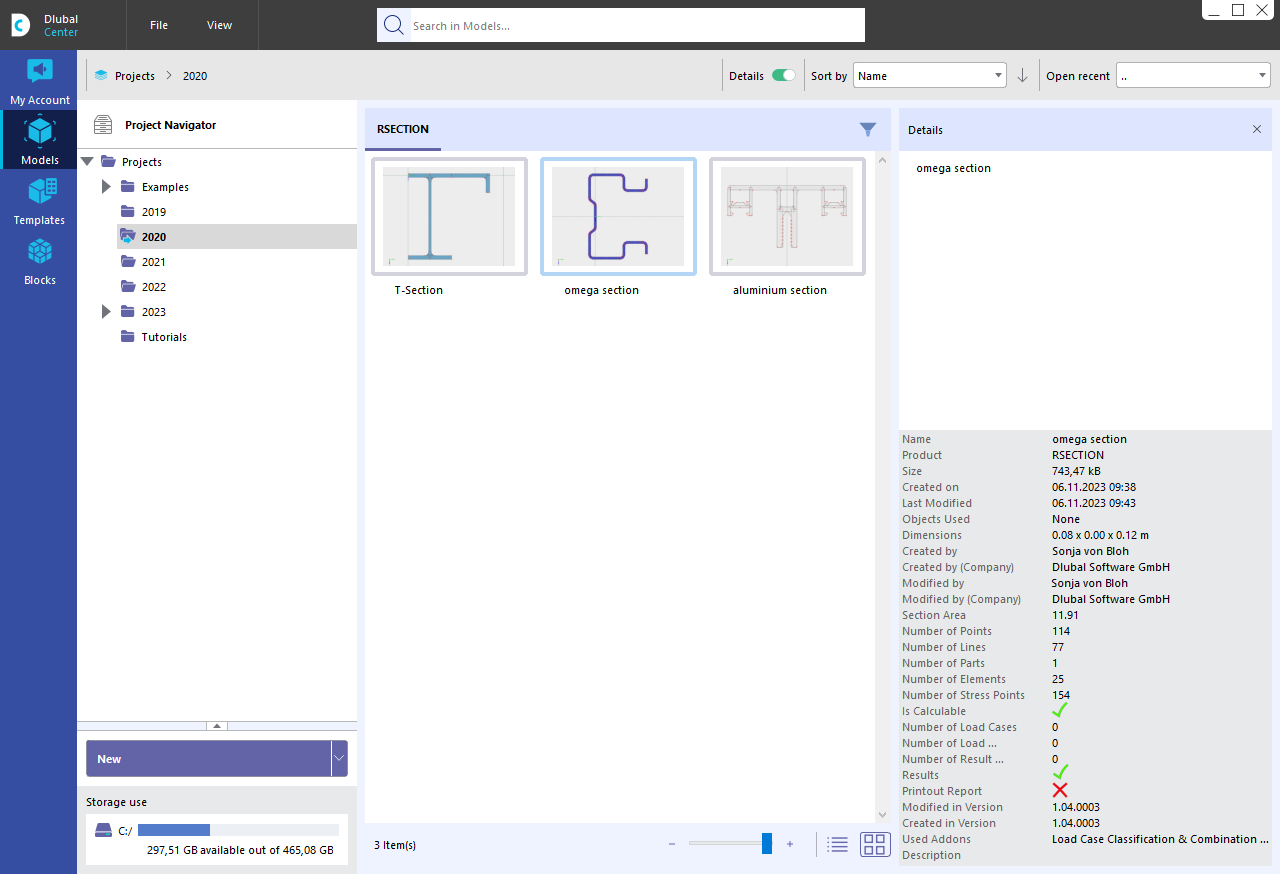Switch to list view icon
The width and height of the screenshot is (1280, 874).
838,845
